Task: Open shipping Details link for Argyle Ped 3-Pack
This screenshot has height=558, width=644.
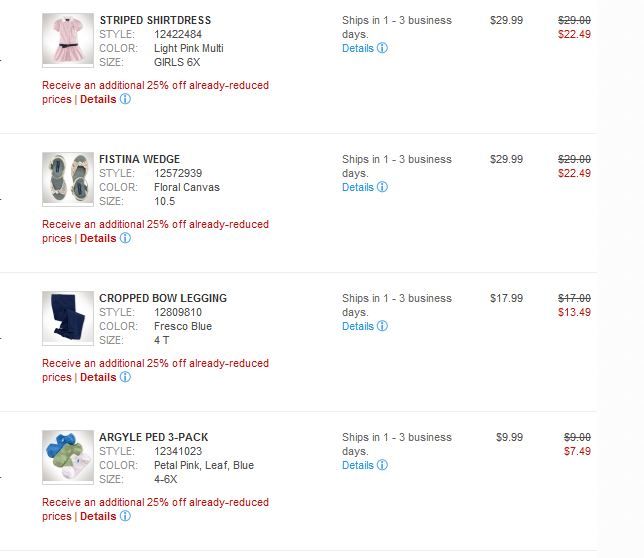Action: tap(357, 465)
